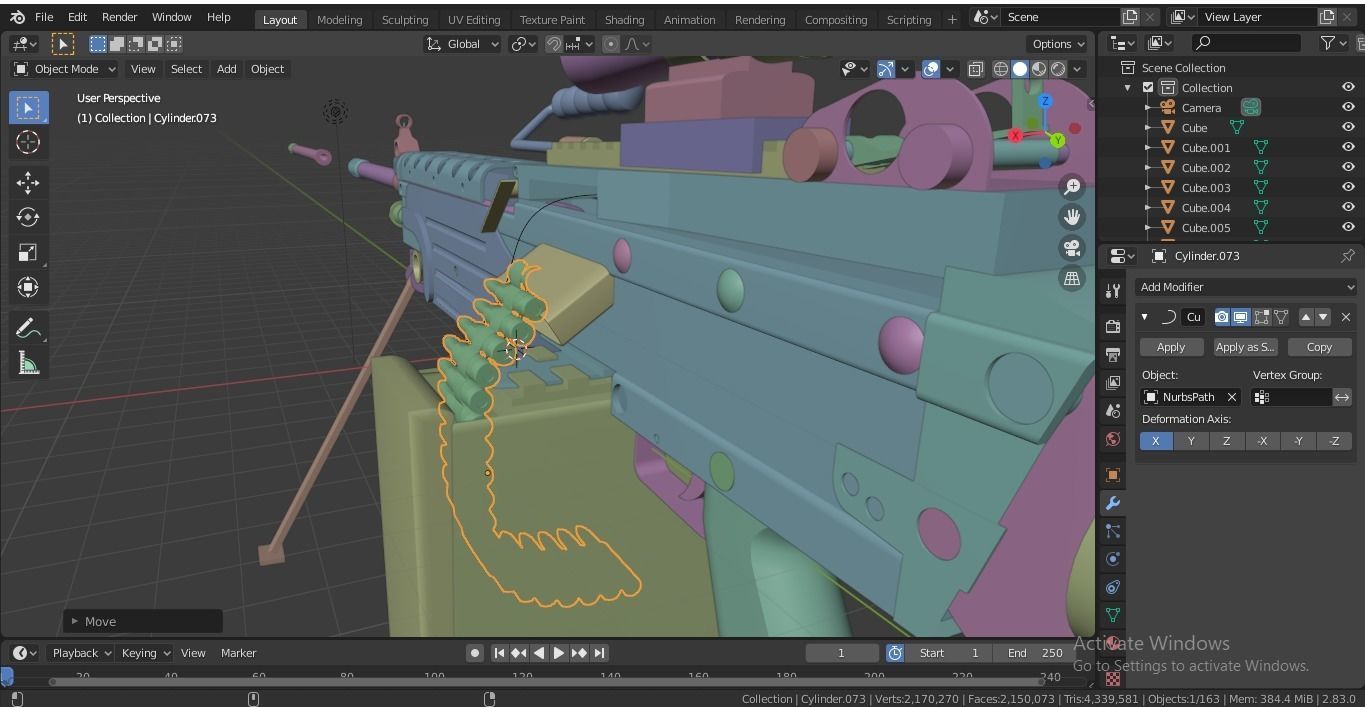Viewport: 1365px width, 707px height.
Task: Expand Cube.002 tree item
Action: (x=1148, y=168)
